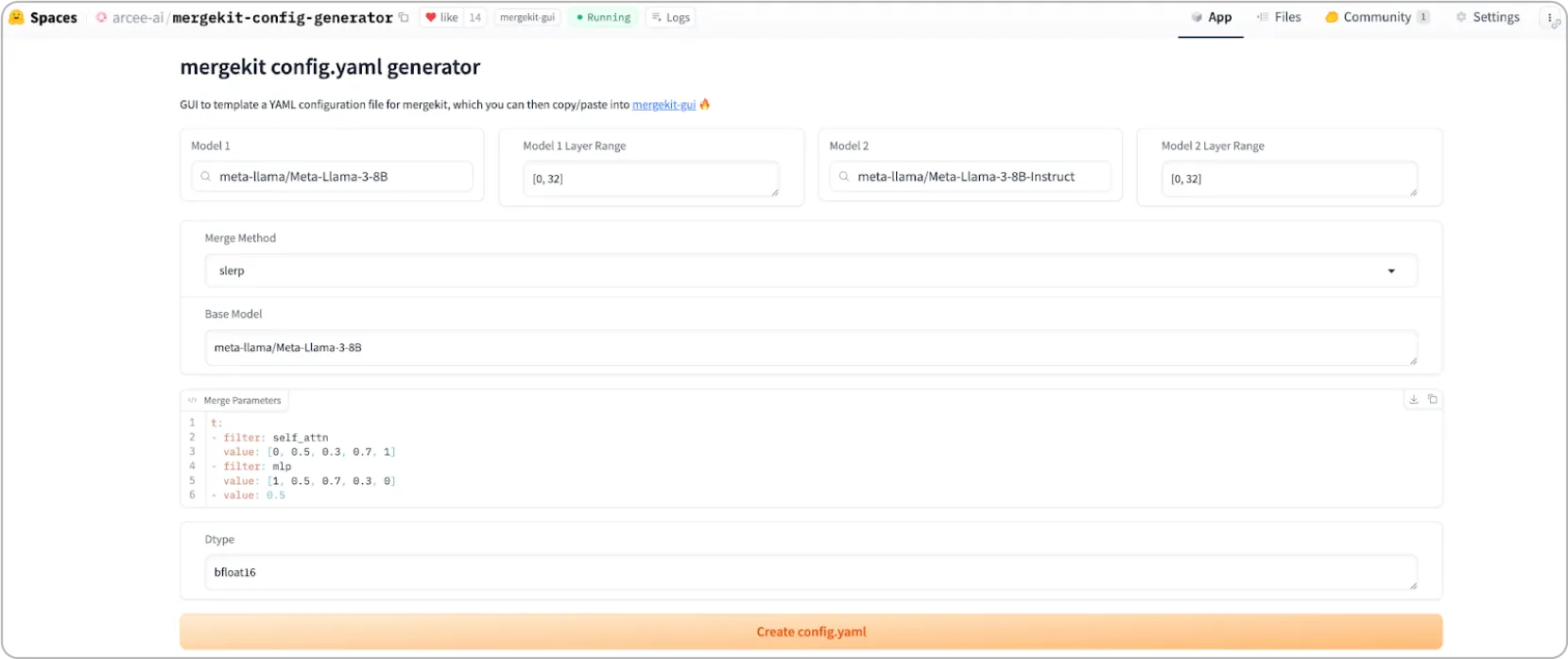1568x659 pixels.
Task: Click the mergekit-config-generator space name
Action: [x=282, y=18]
